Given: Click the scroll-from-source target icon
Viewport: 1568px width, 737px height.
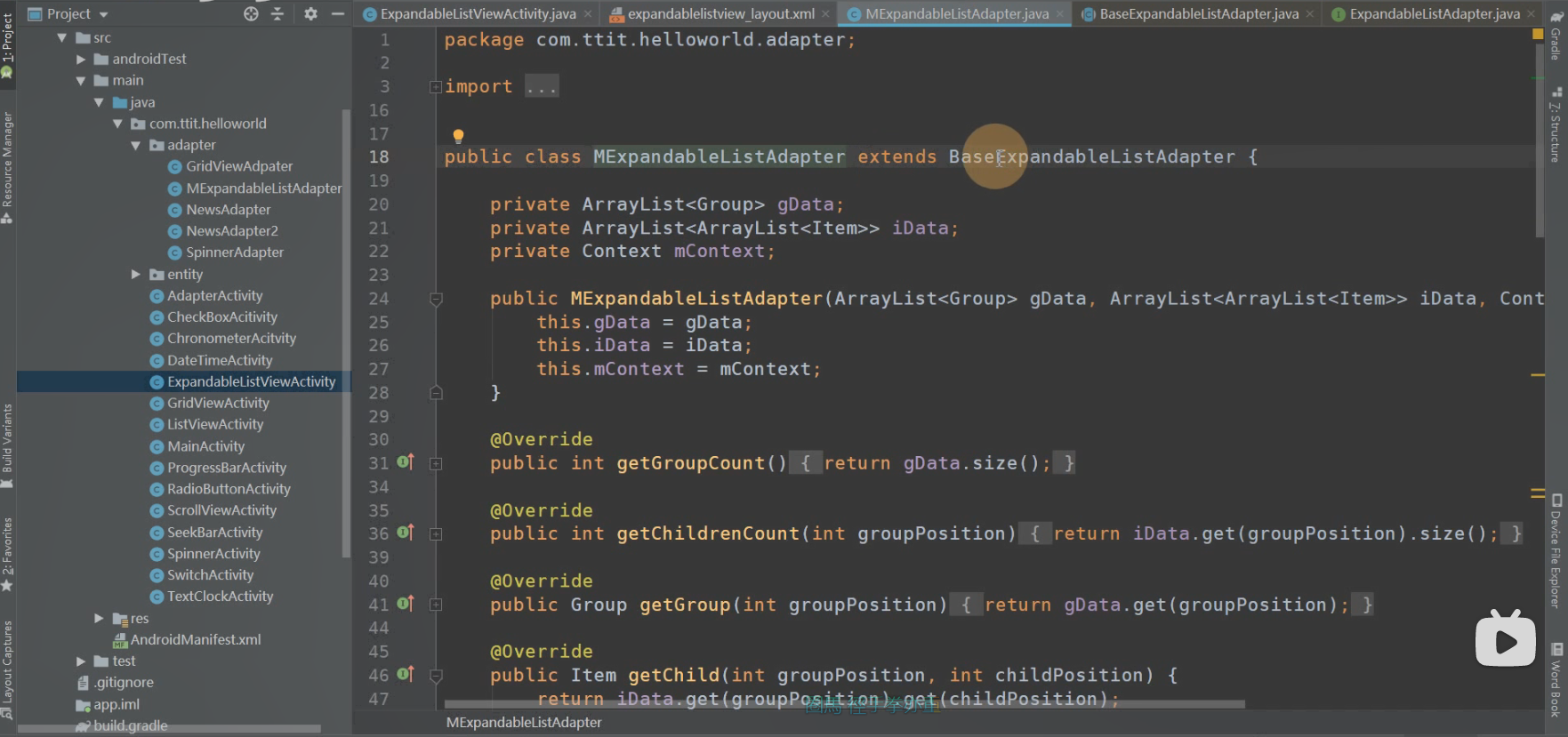Looking at the screenshot, I should (x=251, y=13).
